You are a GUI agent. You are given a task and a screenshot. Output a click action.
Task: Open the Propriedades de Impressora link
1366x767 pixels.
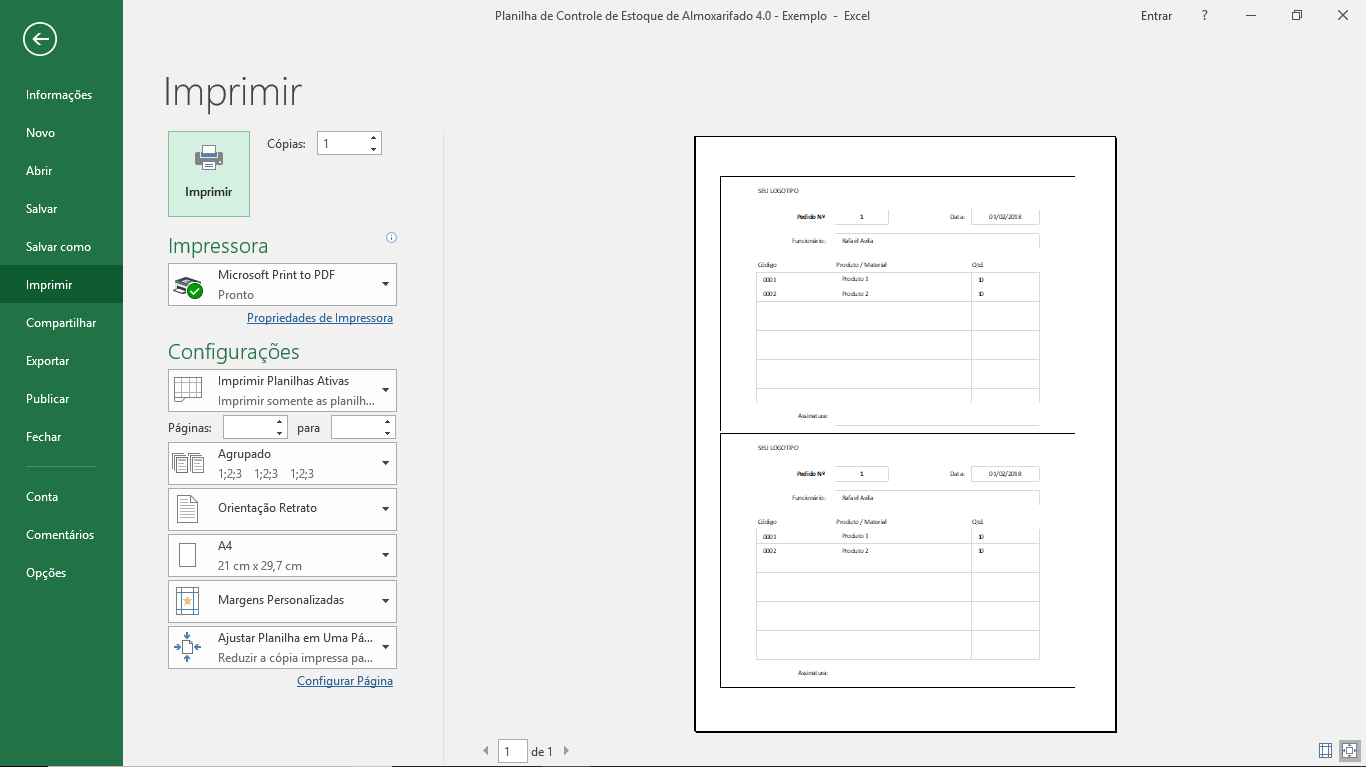[319, 318]
